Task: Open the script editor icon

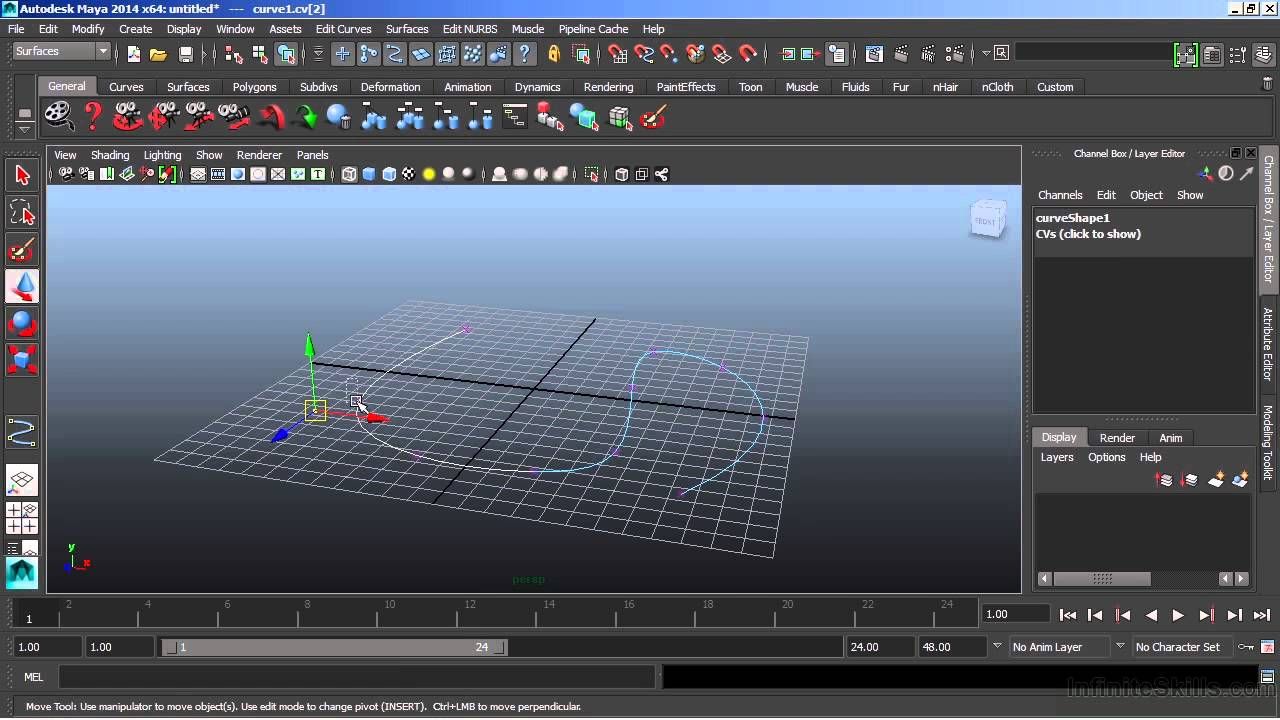Action: [x=1267, y=677]
